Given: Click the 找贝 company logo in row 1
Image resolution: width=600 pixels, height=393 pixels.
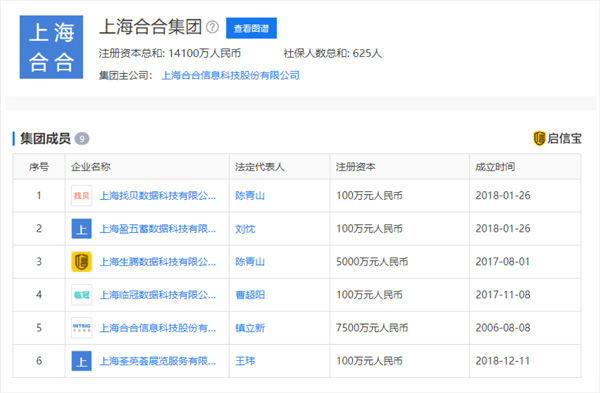Looking at the screenshot, I should coord(82,196).
